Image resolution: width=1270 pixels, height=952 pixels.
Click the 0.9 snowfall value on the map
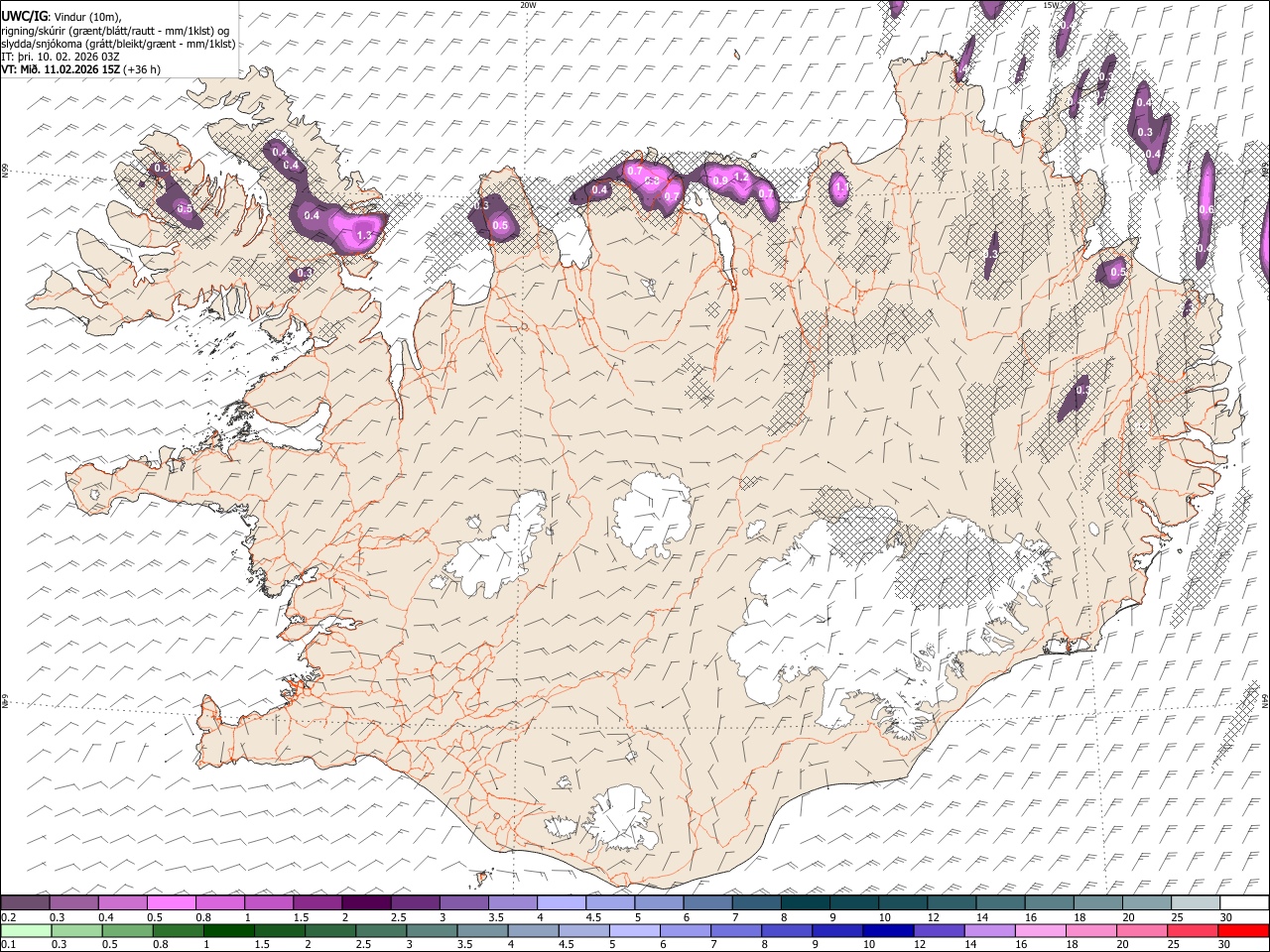pyautogui.click(x=720, y=180)
